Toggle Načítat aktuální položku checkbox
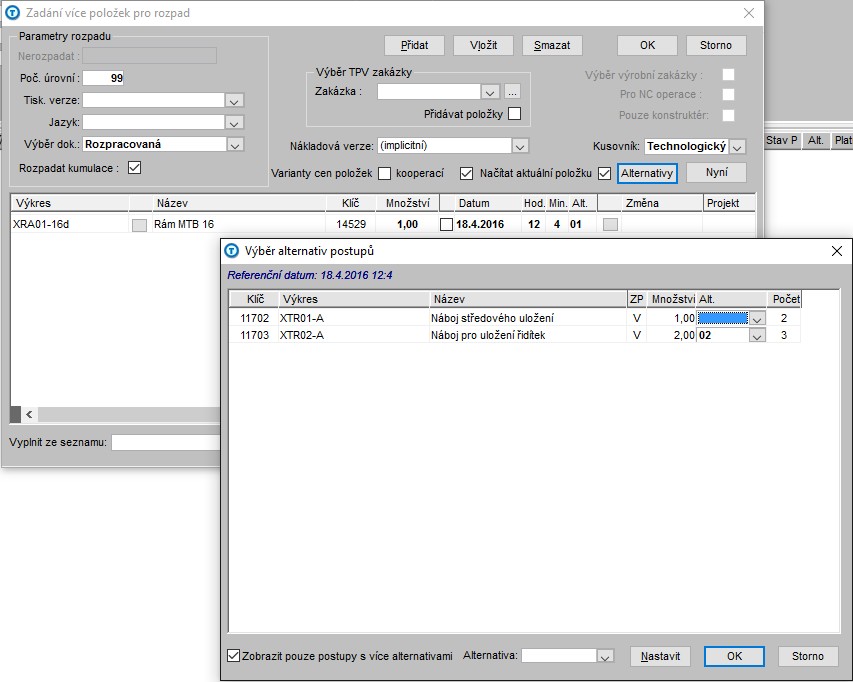 coord(604,173)
